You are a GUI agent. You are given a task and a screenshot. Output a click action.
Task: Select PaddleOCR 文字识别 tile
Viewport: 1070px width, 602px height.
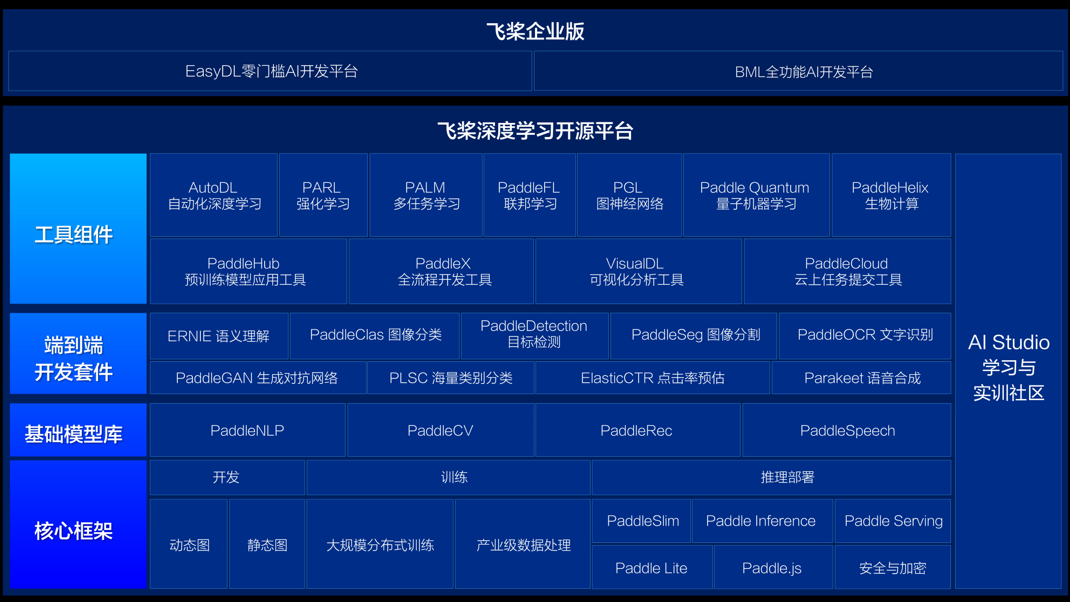pos(865,336)
